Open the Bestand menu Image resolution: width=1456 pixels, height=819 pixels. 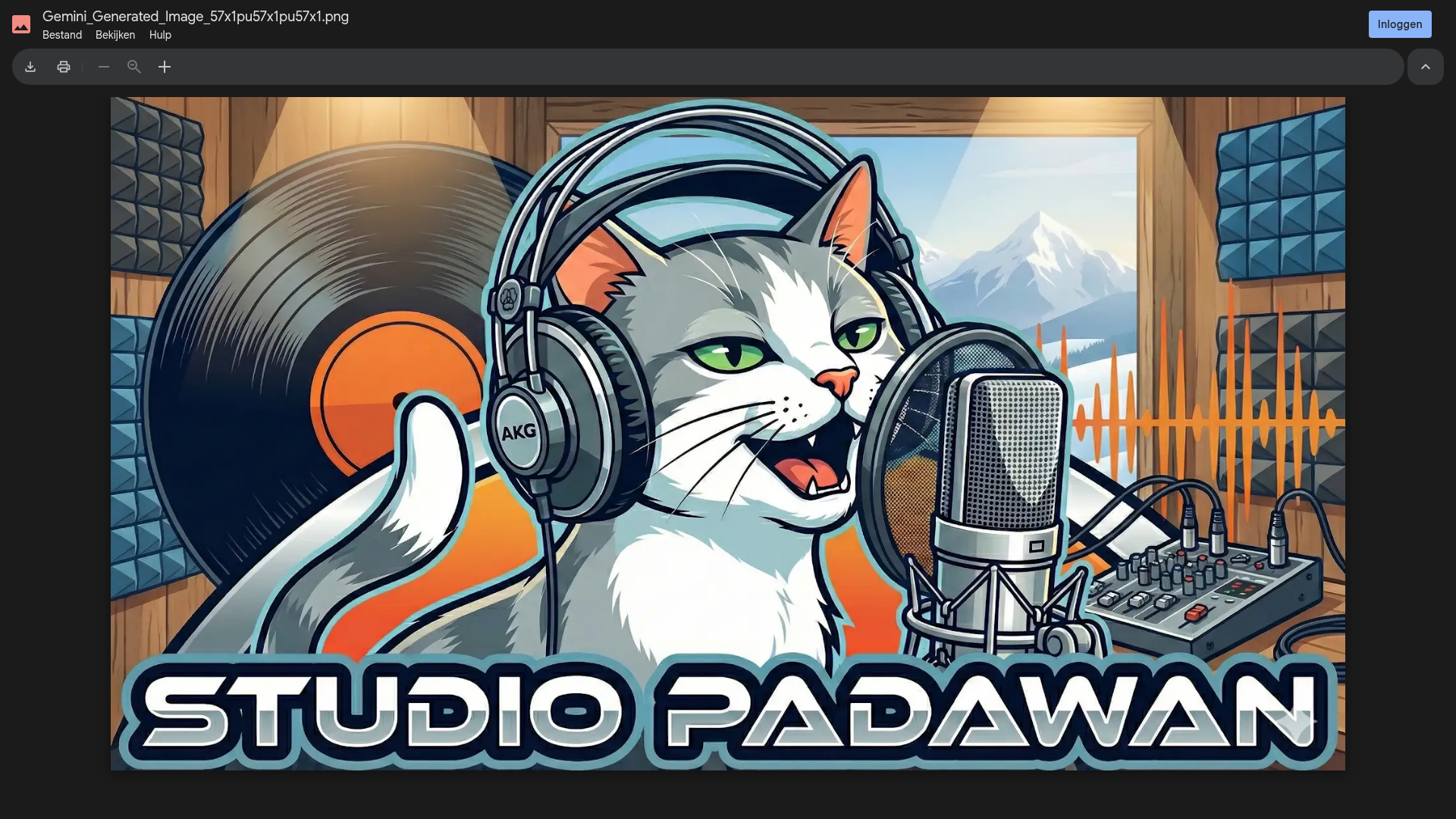point(62,35)
